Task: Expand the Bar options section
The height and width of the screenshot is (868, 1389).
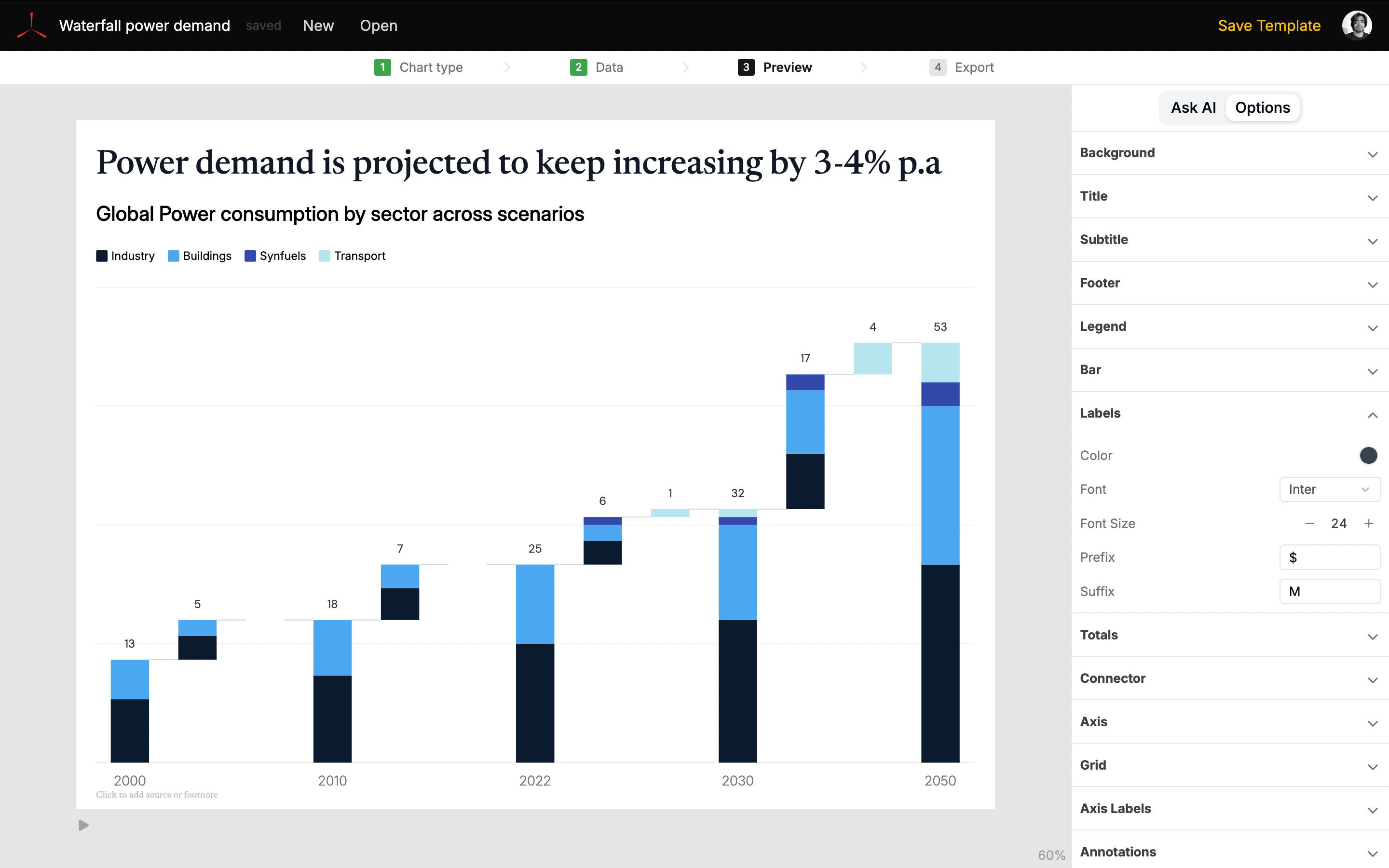Action: click(x=1230, y=370)
